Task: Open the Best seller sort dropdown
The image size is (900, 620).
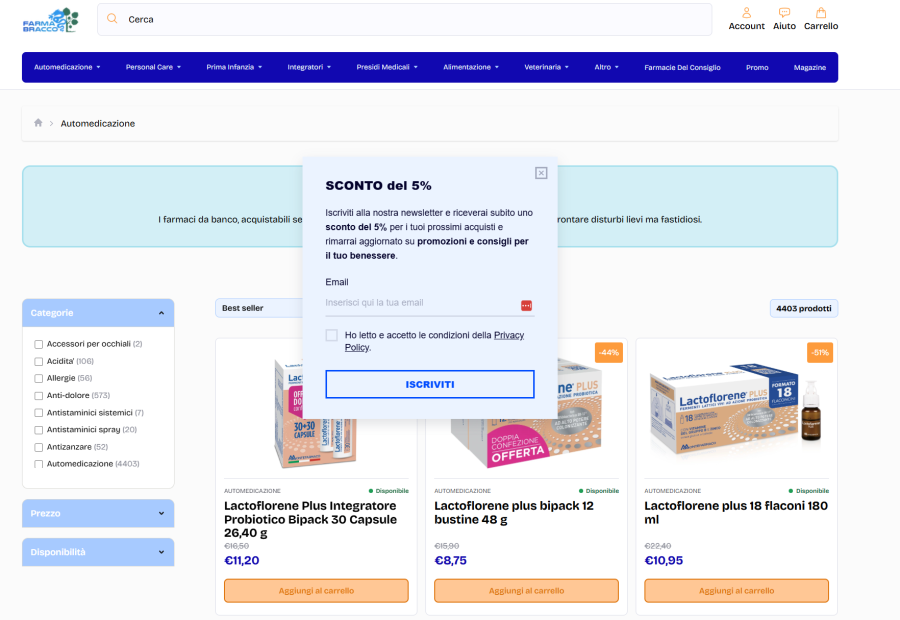Action: [x=259, y=308]
